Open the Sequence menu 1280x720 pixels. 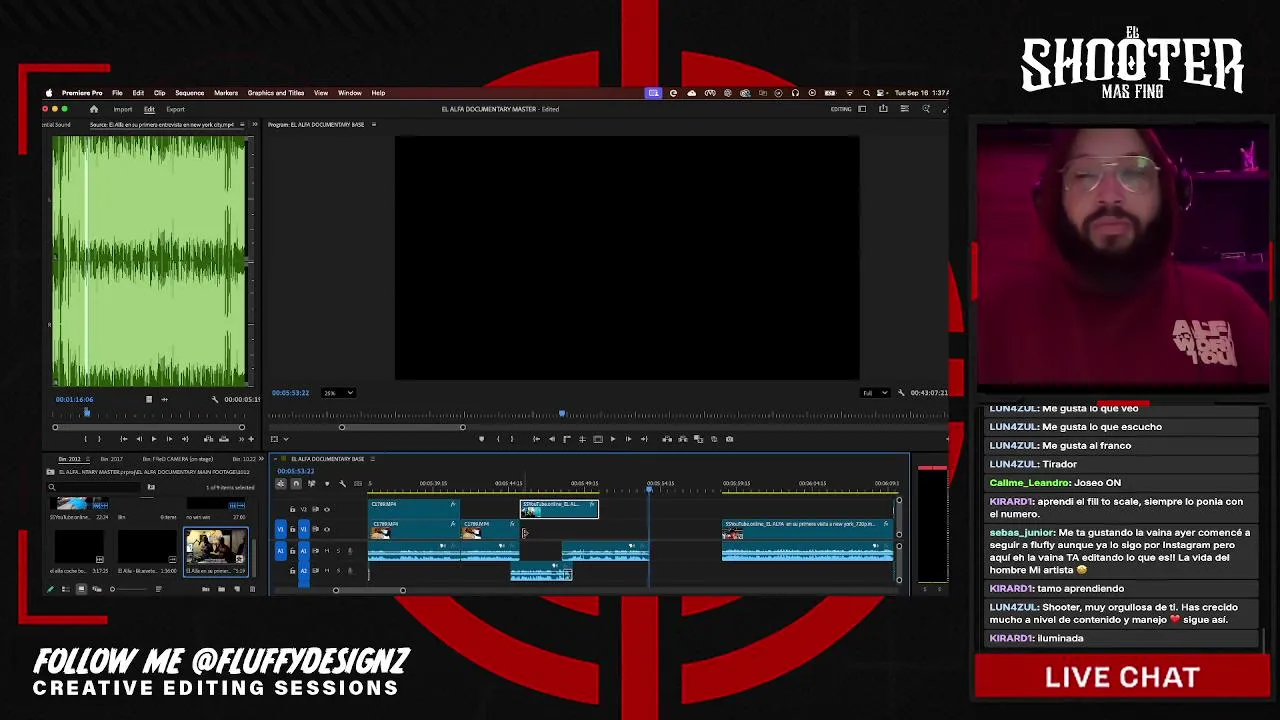(x=189, y=93)
